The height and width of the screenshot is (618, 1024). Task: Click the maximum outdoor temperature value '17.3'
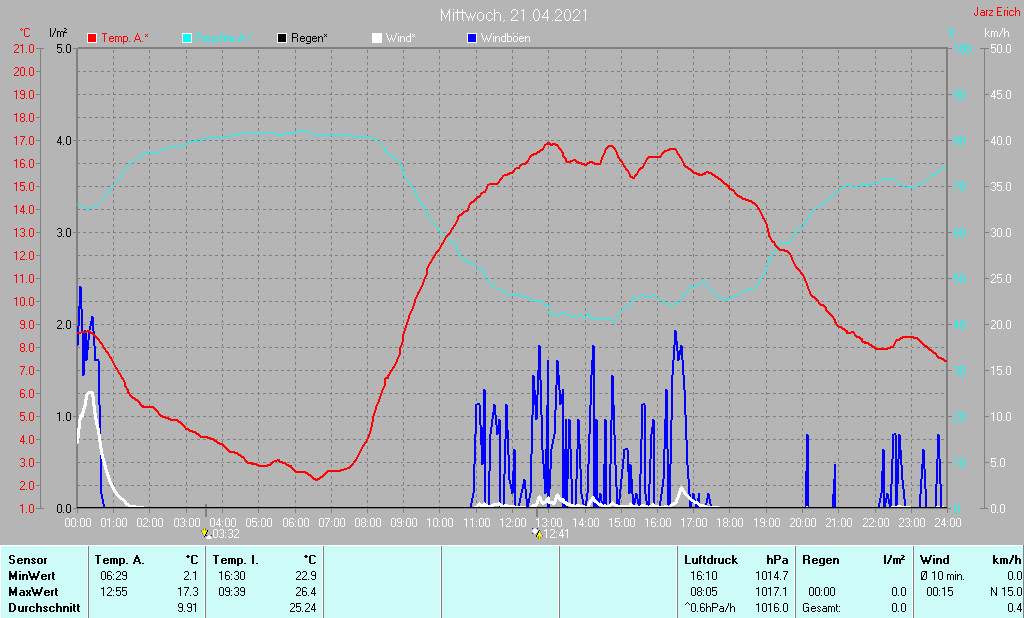(x=188, y=592)
